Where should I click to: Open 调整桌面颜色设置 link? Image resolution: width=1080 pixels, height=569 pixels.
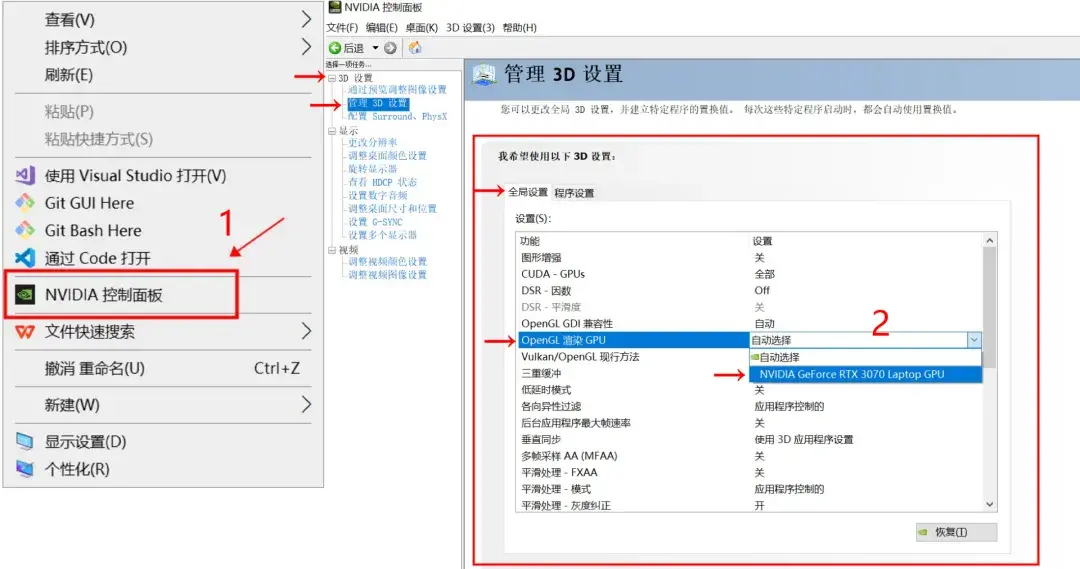[387, 156]
